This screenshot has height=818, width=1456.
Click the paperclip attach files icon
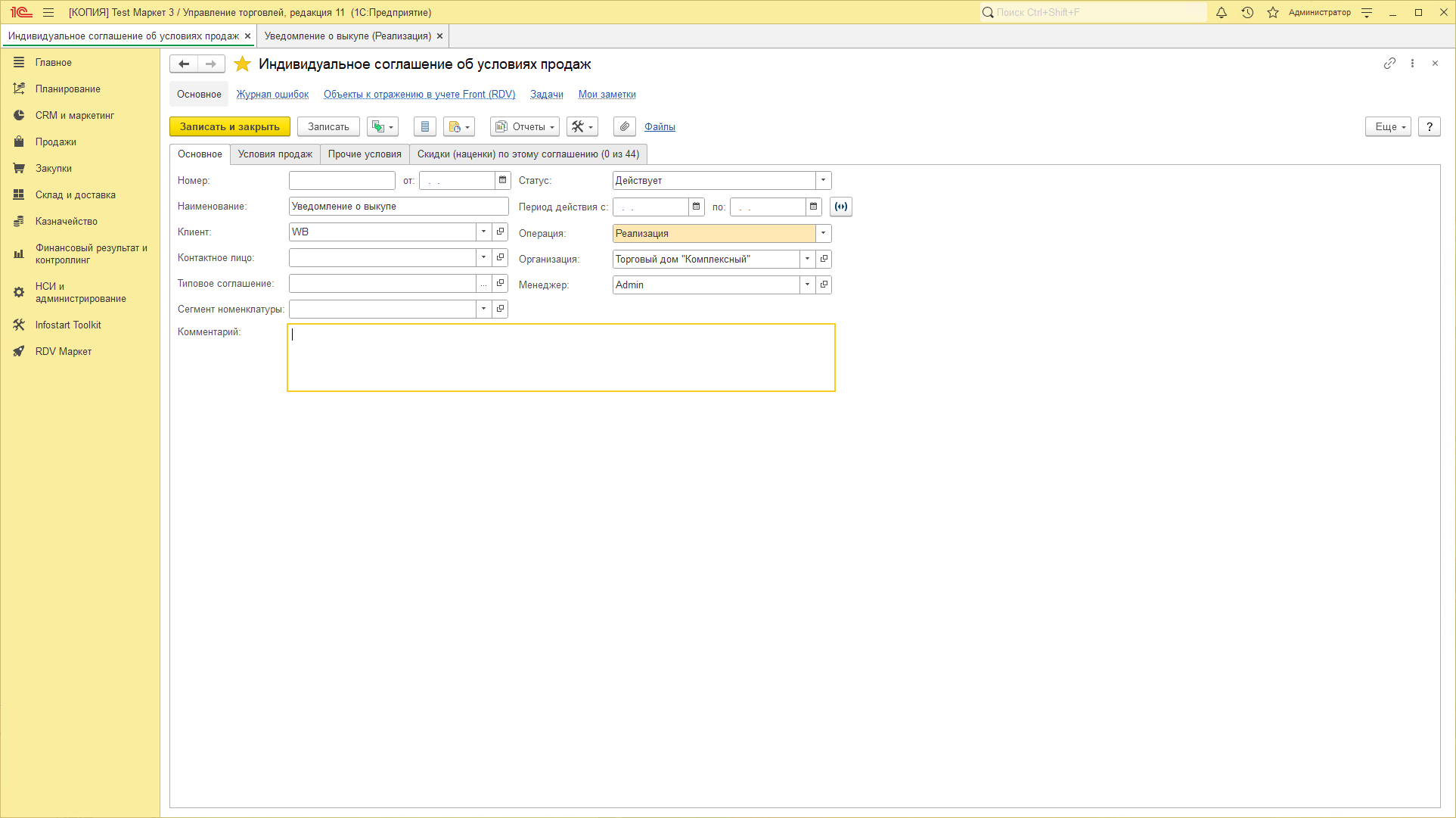pyautogui.click(x=624, y=127)
